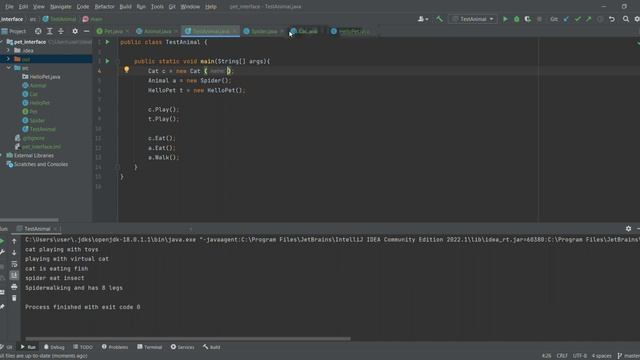Hide the Project panel with minus icon
The image size is (640, 360).
[x=86, y=31]
